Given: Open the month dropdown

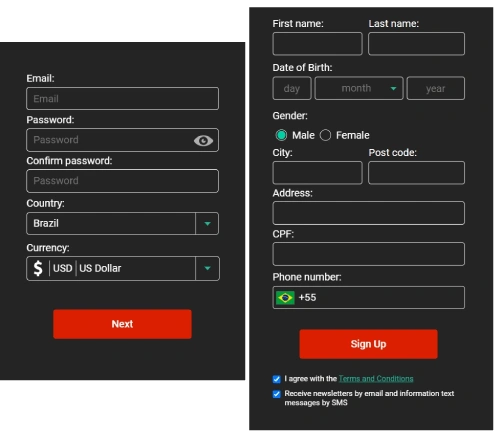Looking at the screenshot, I should (x=359, y=88).
